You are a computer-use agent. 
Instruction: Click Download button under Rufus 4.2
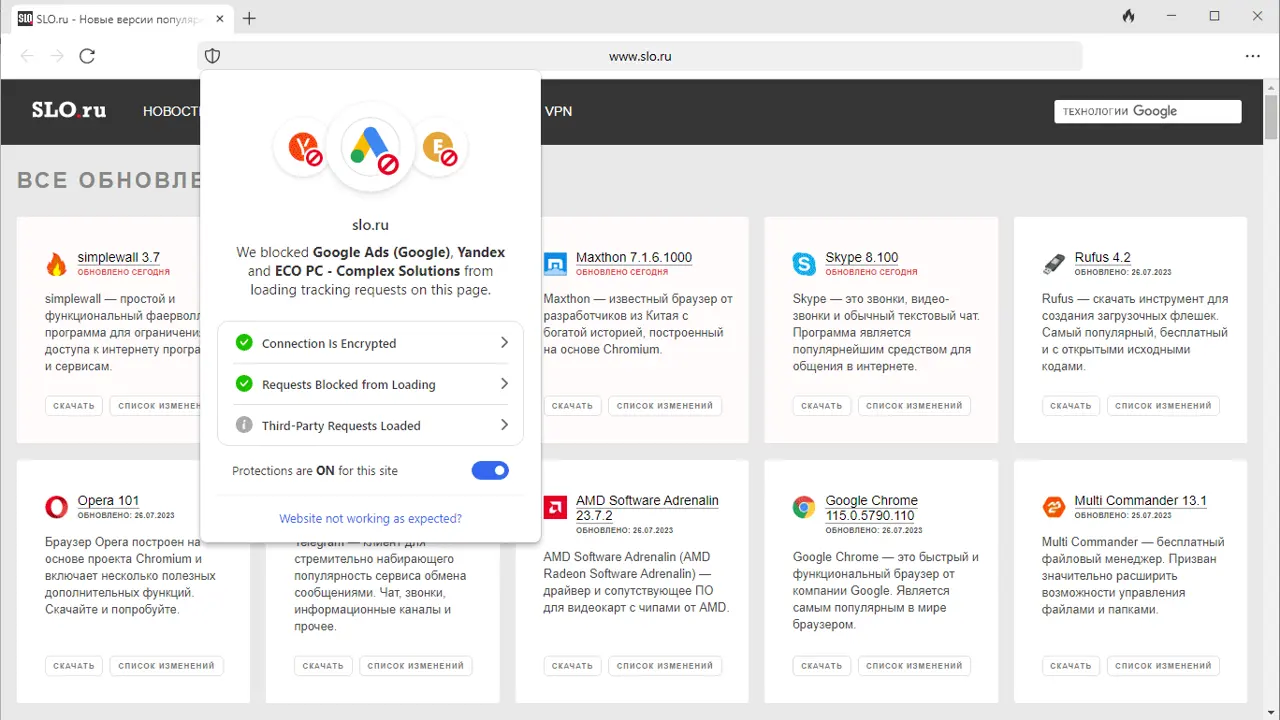1070,406
